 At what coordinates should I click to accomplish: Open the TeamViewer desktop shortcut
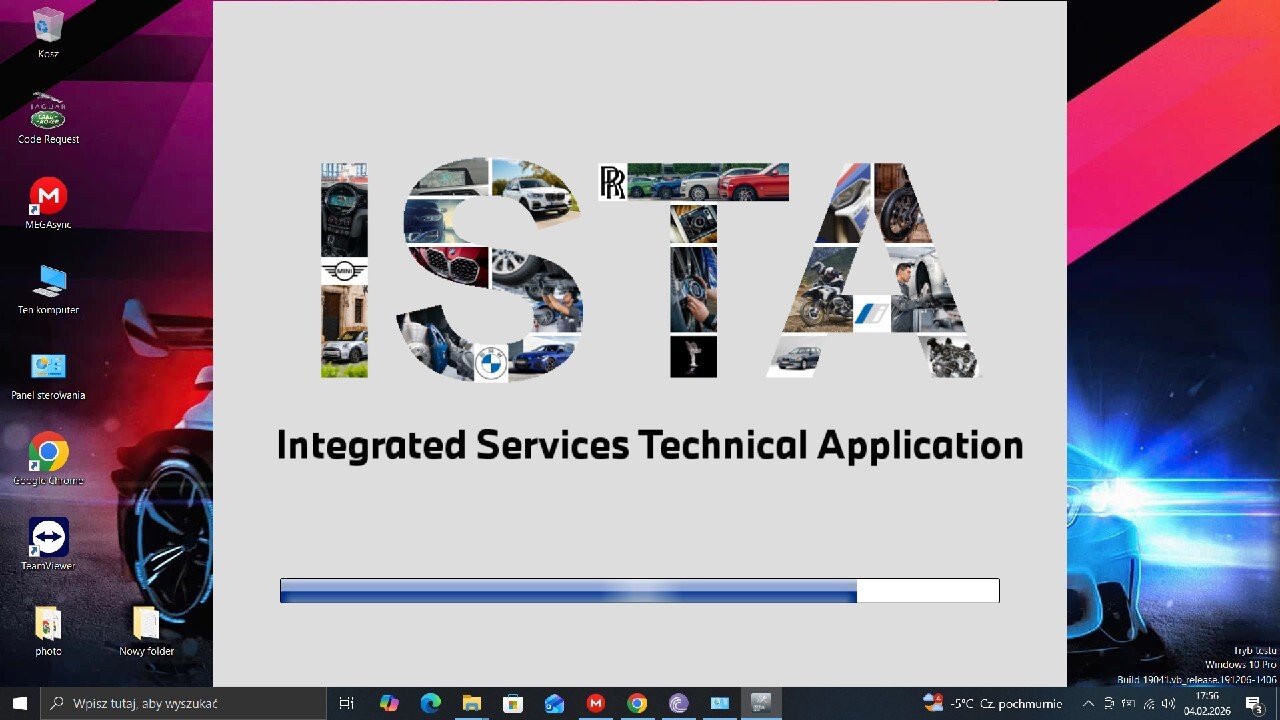48,538
